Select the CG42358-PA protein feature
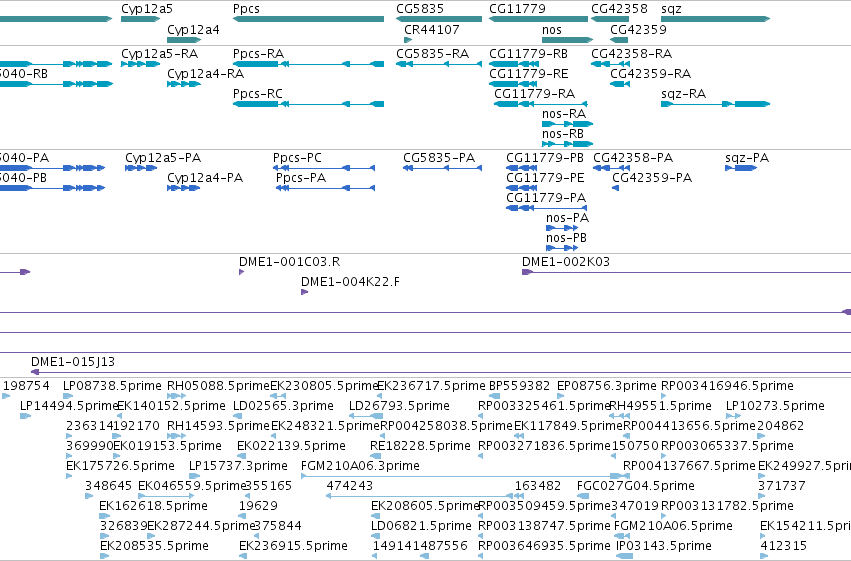 pyautogui.click(x=612, y=168)
